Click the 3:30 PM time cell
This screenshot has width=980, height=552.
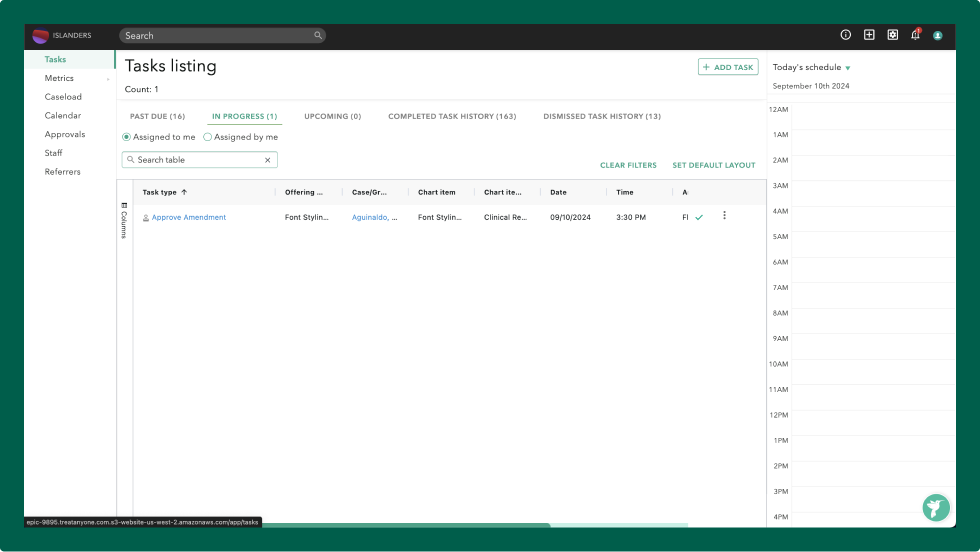631,218
